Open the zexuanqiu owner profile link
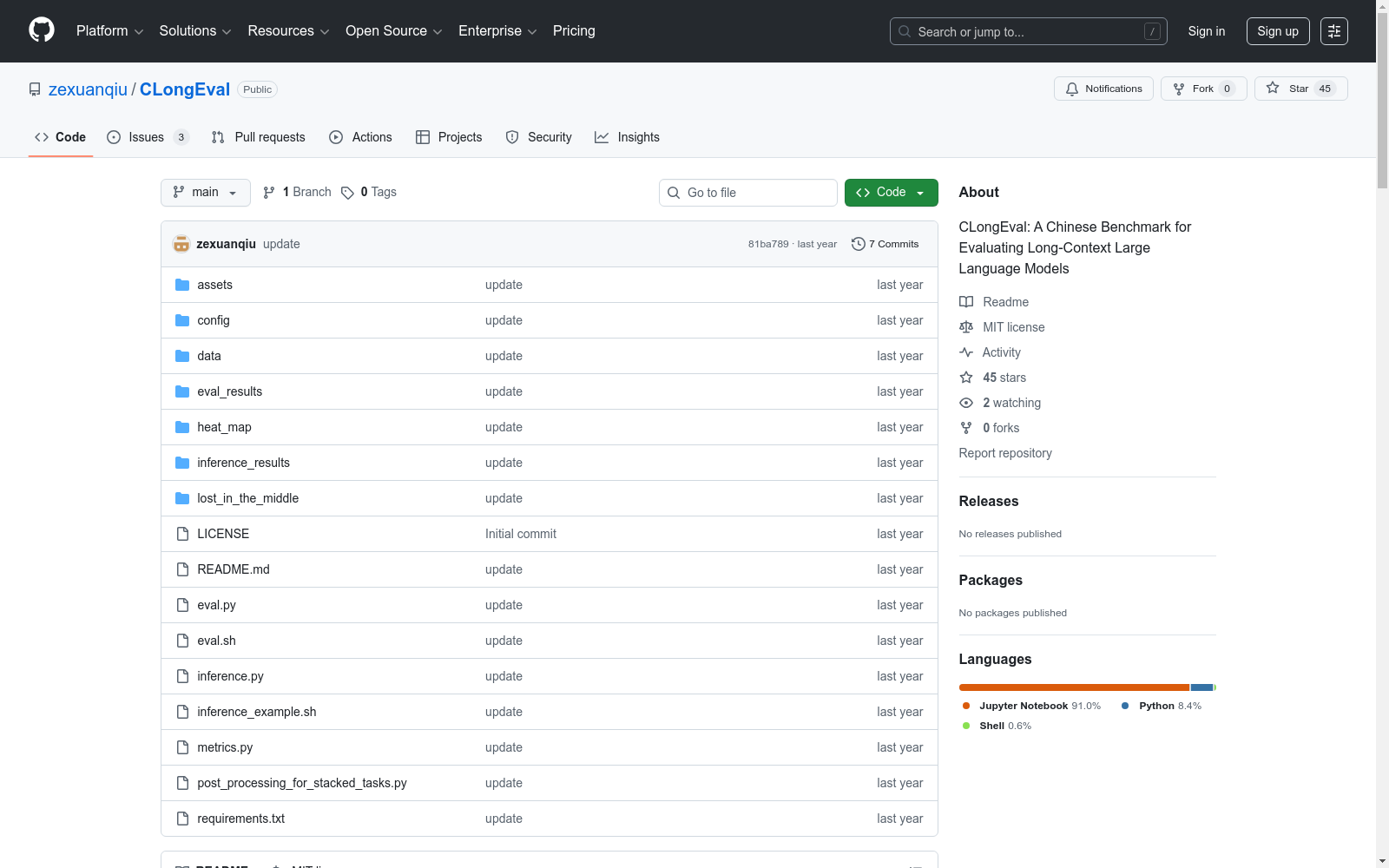 88,89
